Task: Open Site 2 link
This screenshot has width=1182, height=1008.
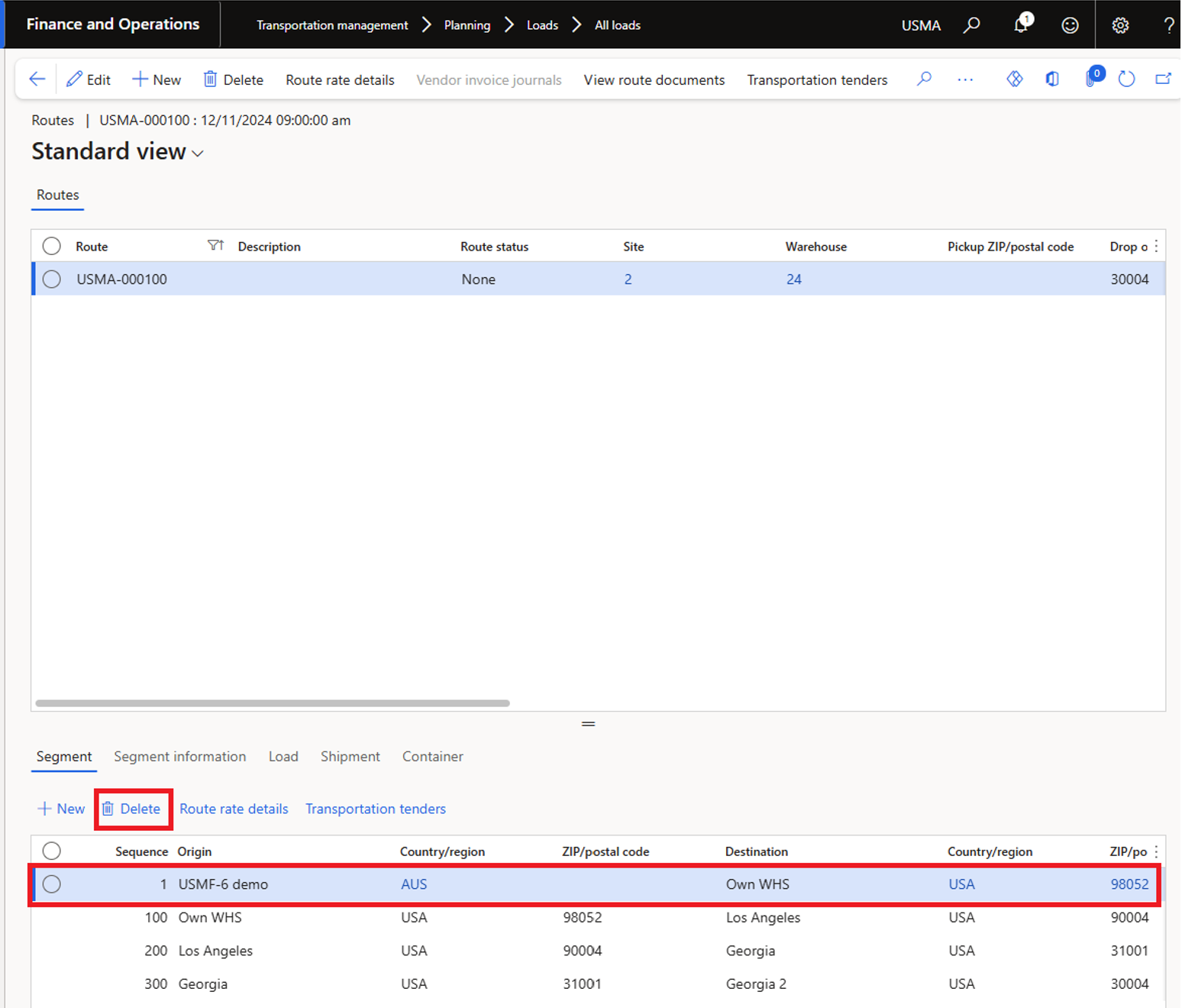Action: [x=628, y=279]
